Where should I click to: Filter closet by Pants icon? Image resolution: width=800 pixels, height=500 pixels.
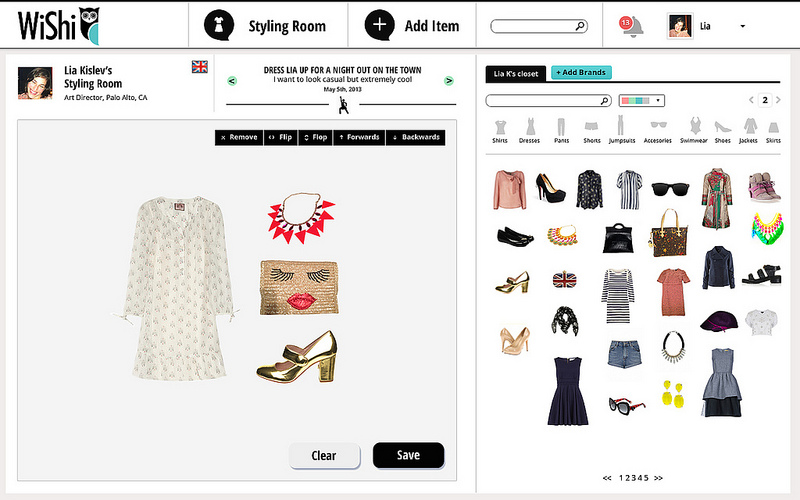(x=560, y=128)
